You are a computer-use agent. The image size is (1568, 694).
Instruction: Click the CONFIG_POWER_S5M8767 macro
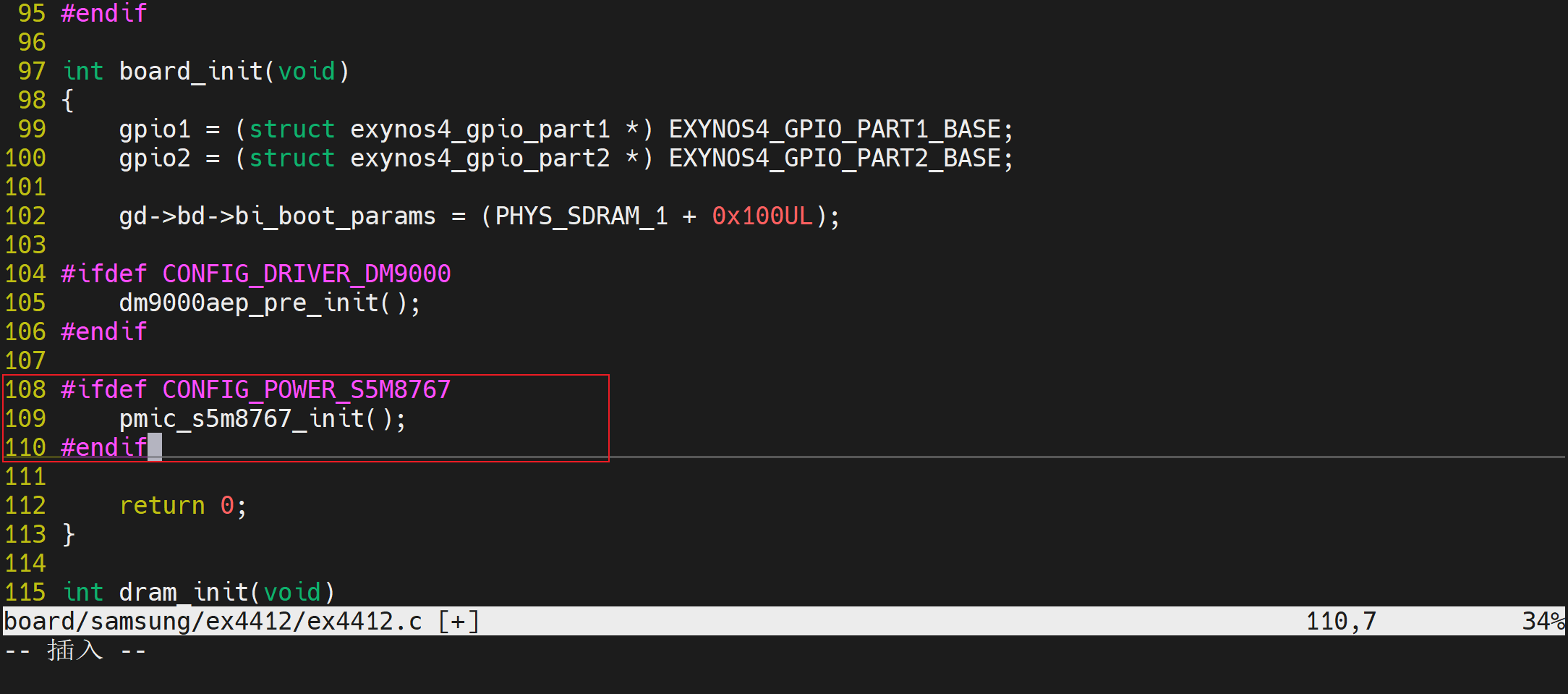(x=307, y=390)
